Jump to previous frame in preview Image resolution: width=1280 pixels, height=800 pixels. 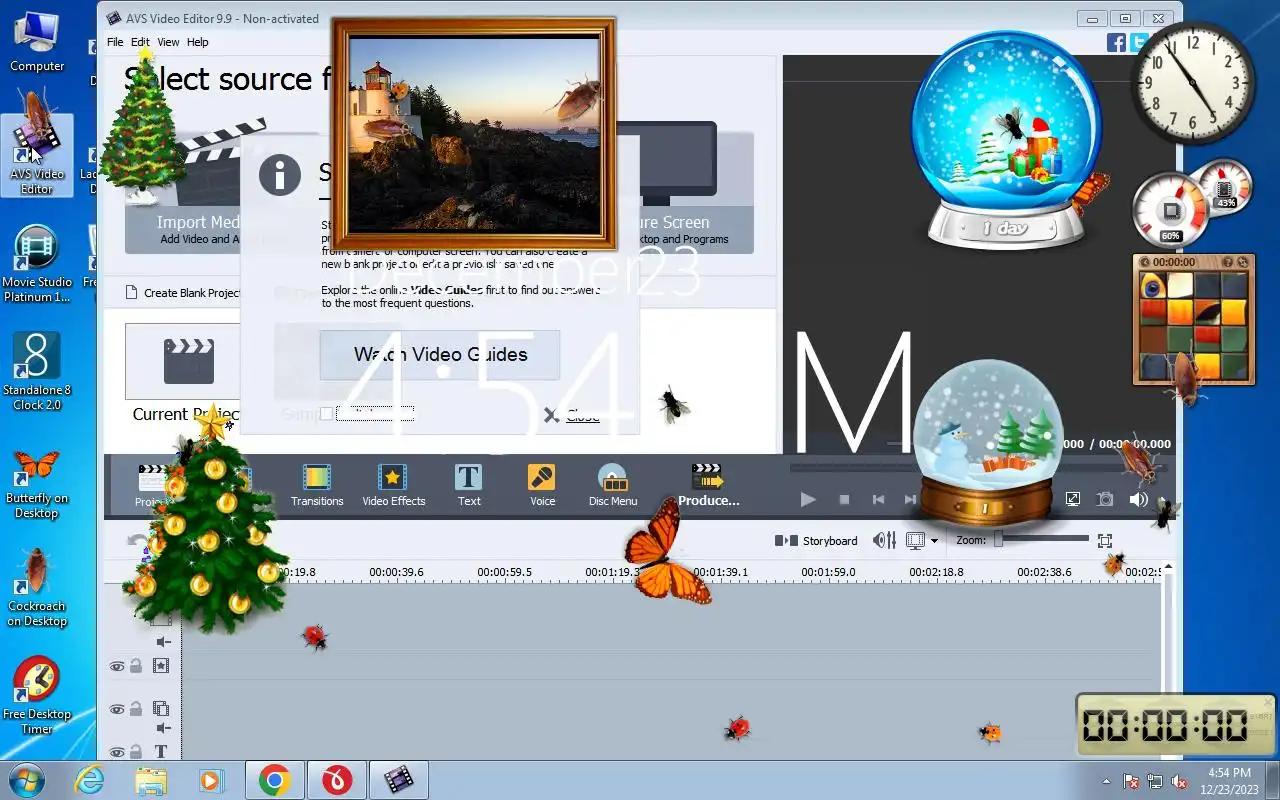coord(878,499)
